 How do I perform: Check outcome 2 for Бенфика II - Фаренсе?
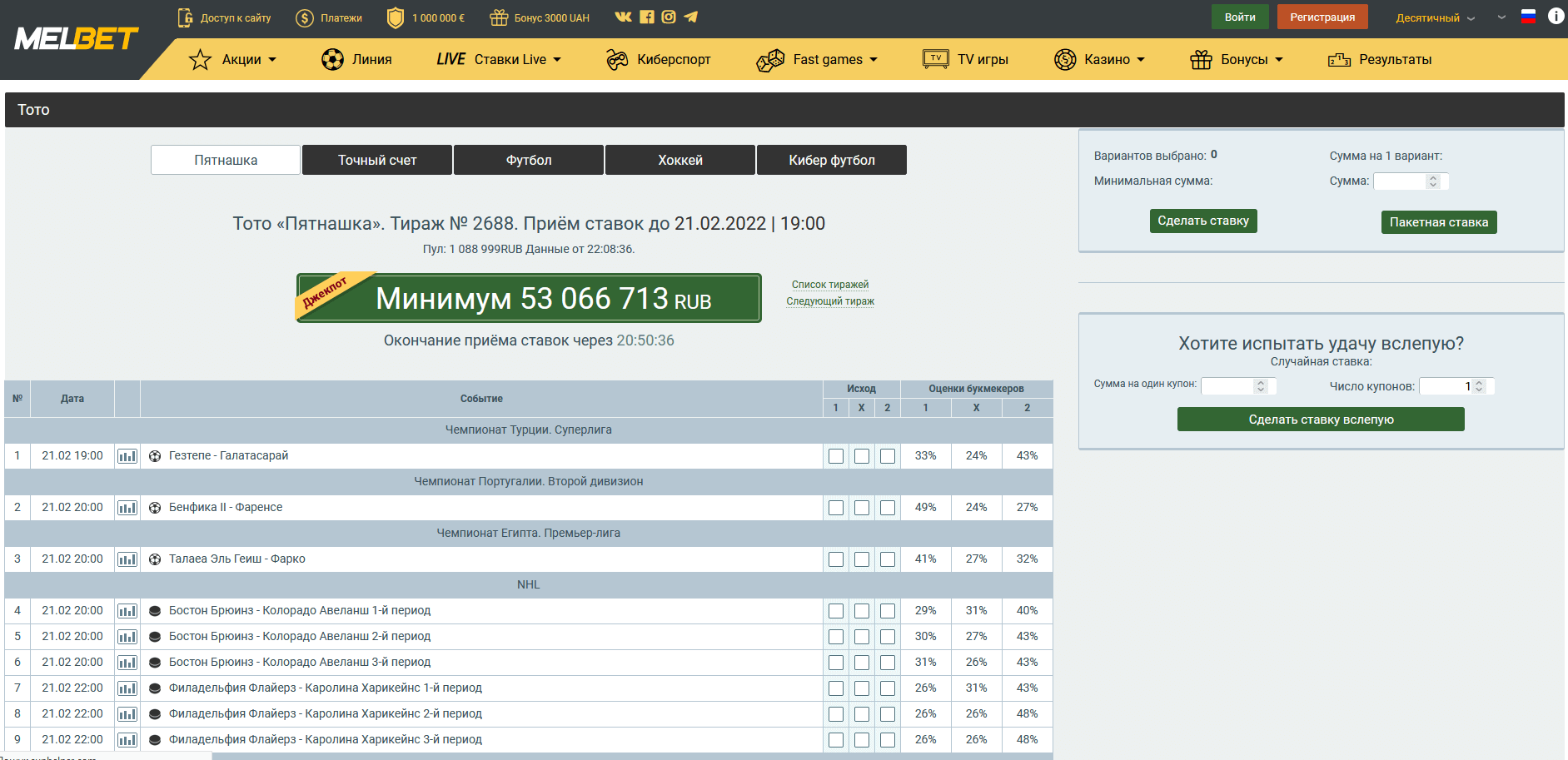[888, 508]
